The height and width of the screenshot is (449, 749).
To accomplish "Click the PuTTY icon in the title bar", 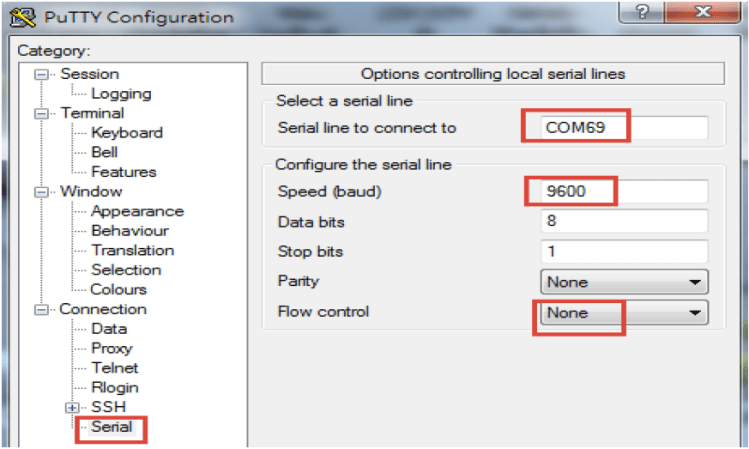I will tap(19, 17).
